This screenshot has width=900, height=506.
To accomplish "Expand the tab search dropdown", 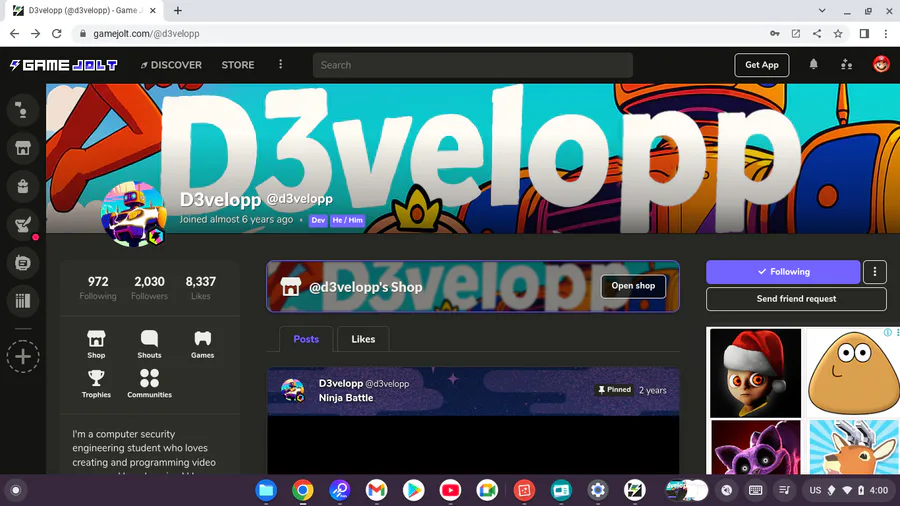I will tap(822, 10).
